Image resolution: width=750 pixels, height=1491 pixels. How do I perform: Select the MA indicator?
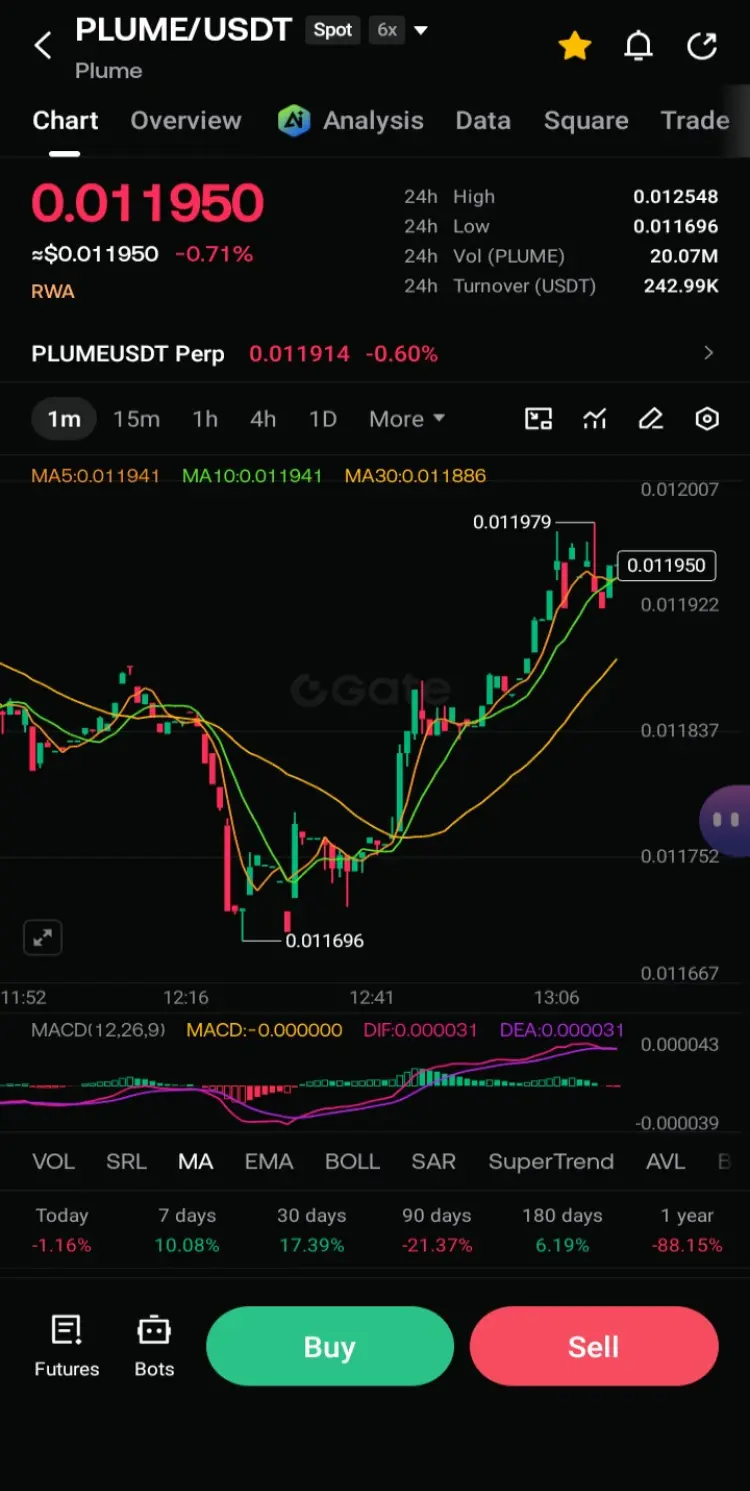tap(196, 1162)
